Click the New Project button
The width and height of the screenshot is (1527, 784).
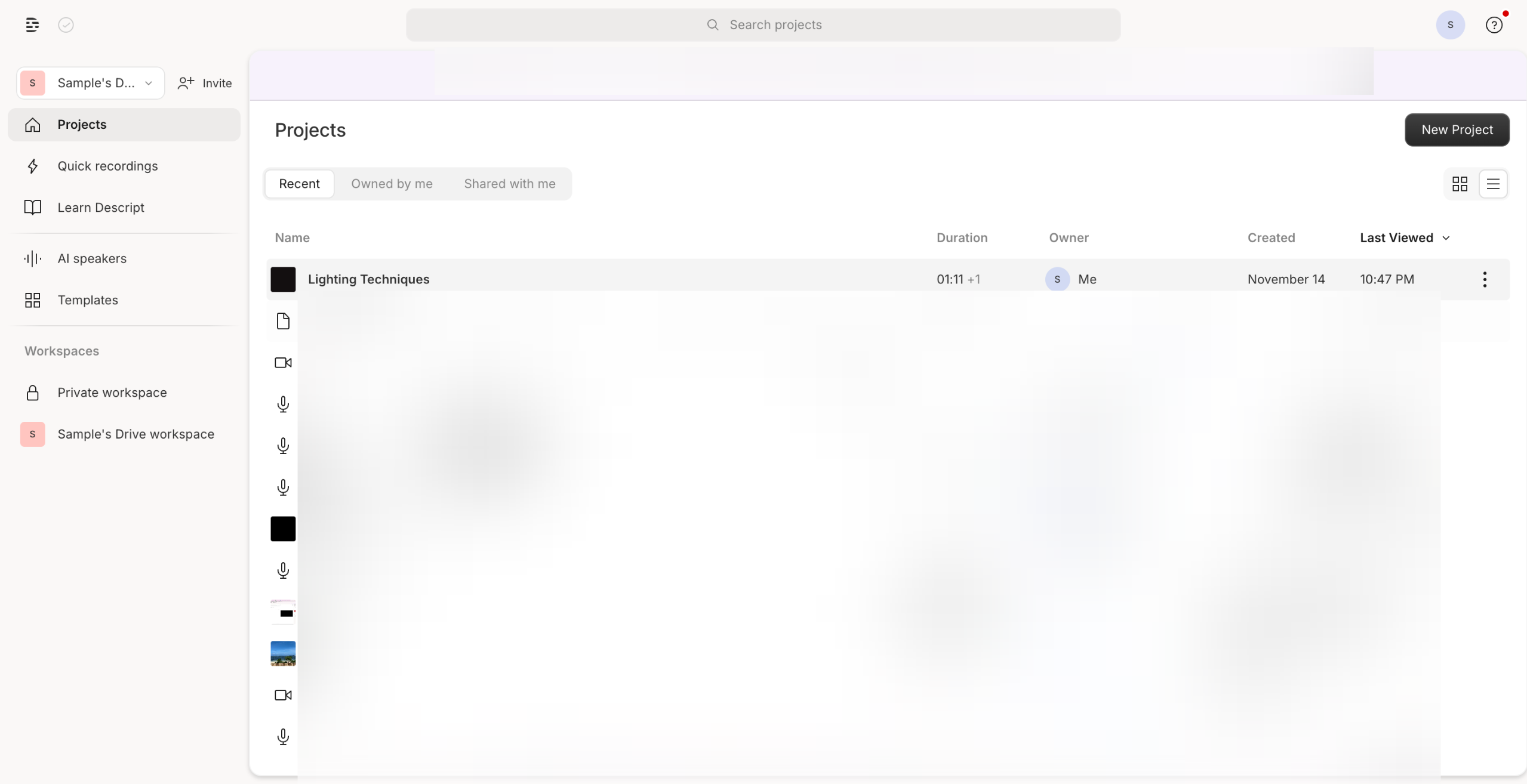pos(1457,129)
